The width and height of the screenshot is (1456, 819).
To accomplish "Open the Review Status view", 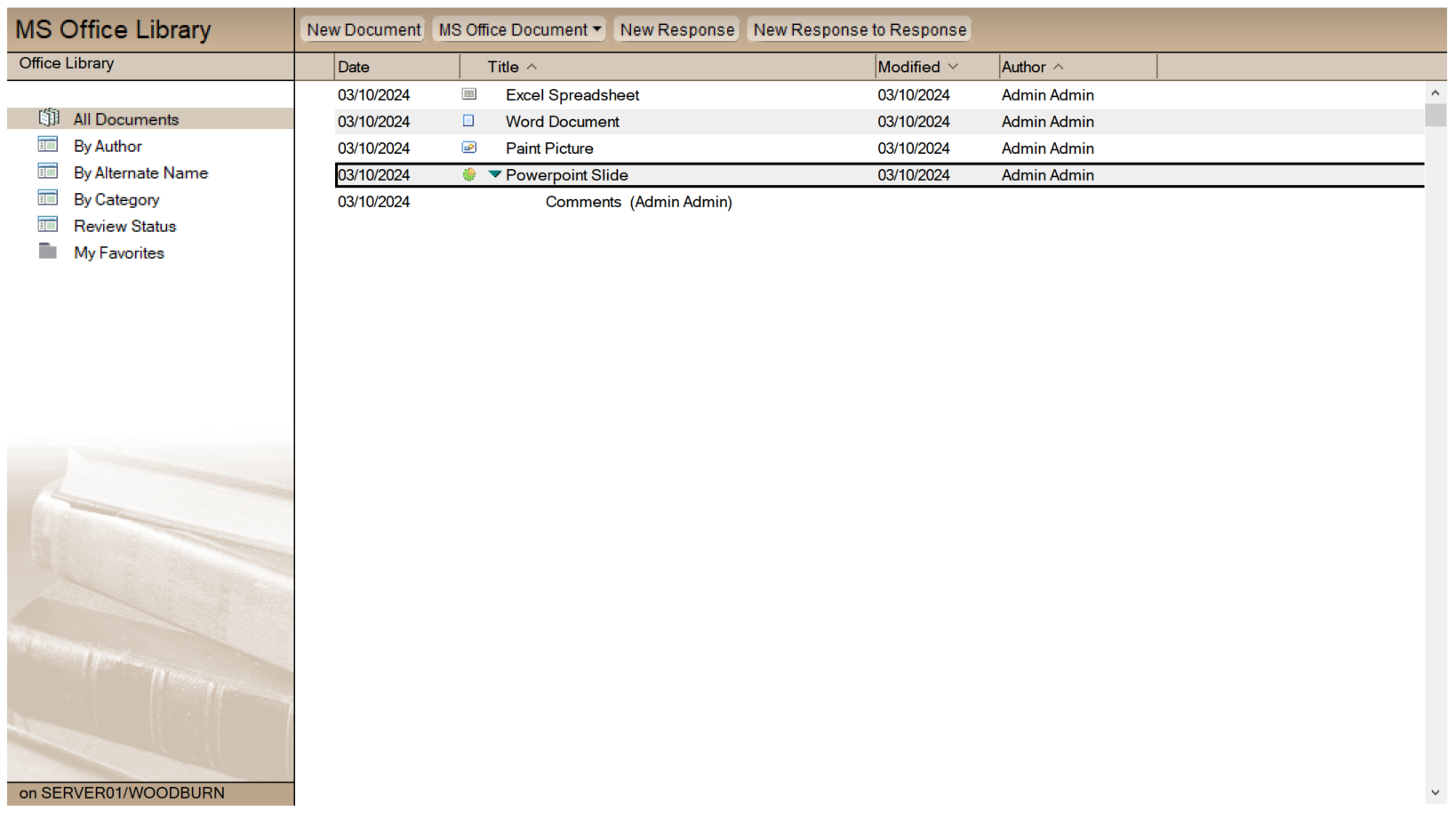I will [x=124, y=226].
